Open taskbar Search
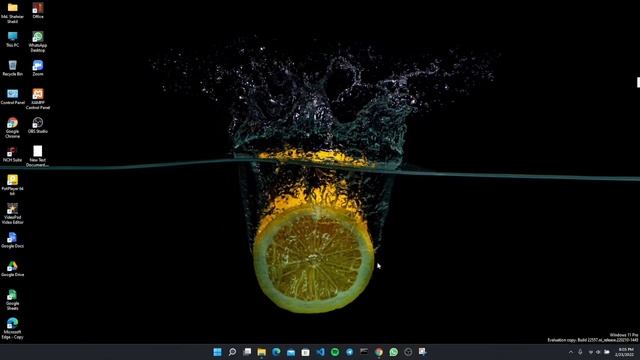 pos(232,352)
